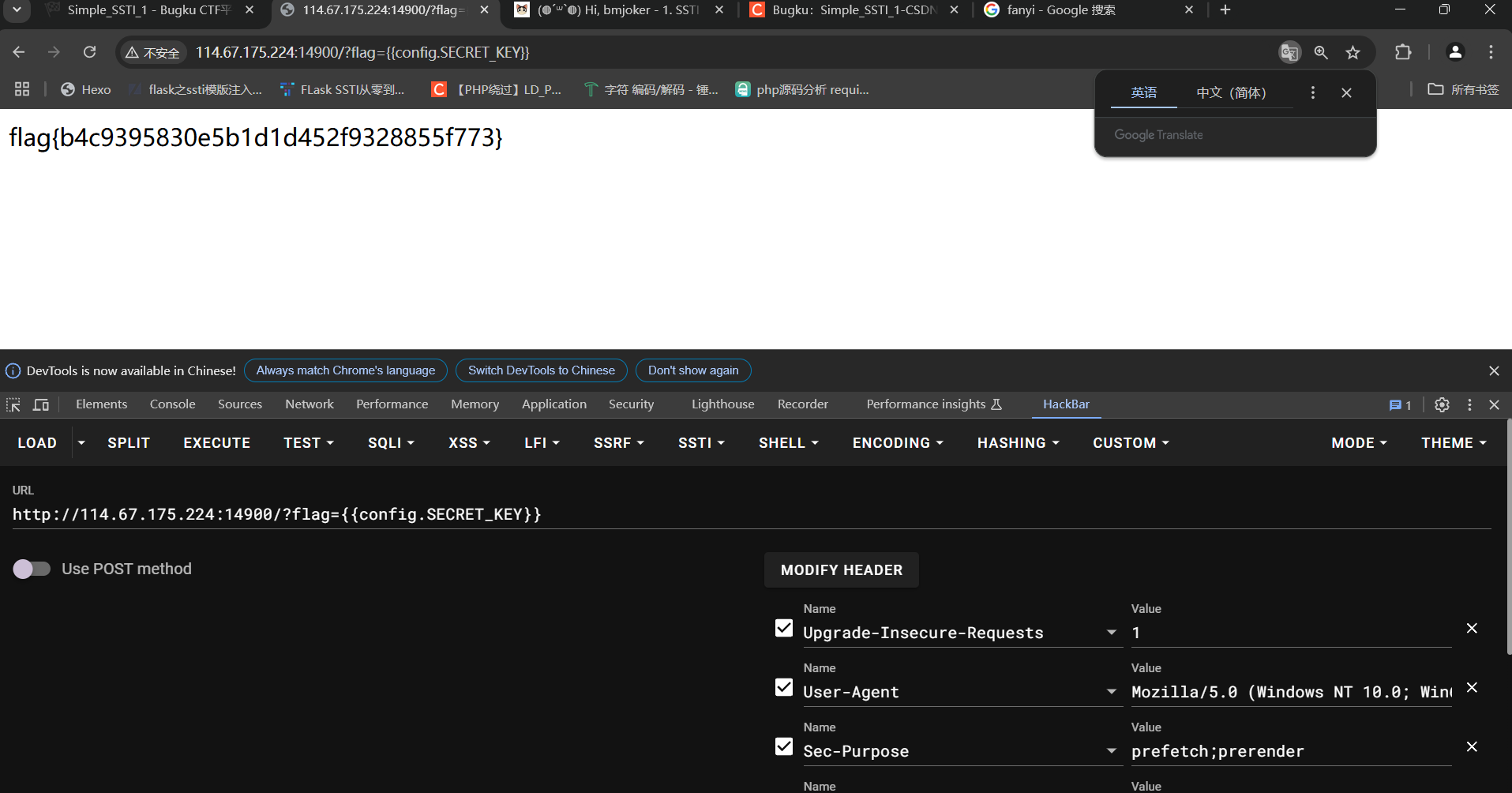Image resolution: width=1512 pixels, height=793 pixels.
Task: Click the Google Translate icon in address bar
Action: coord(1289,52)
